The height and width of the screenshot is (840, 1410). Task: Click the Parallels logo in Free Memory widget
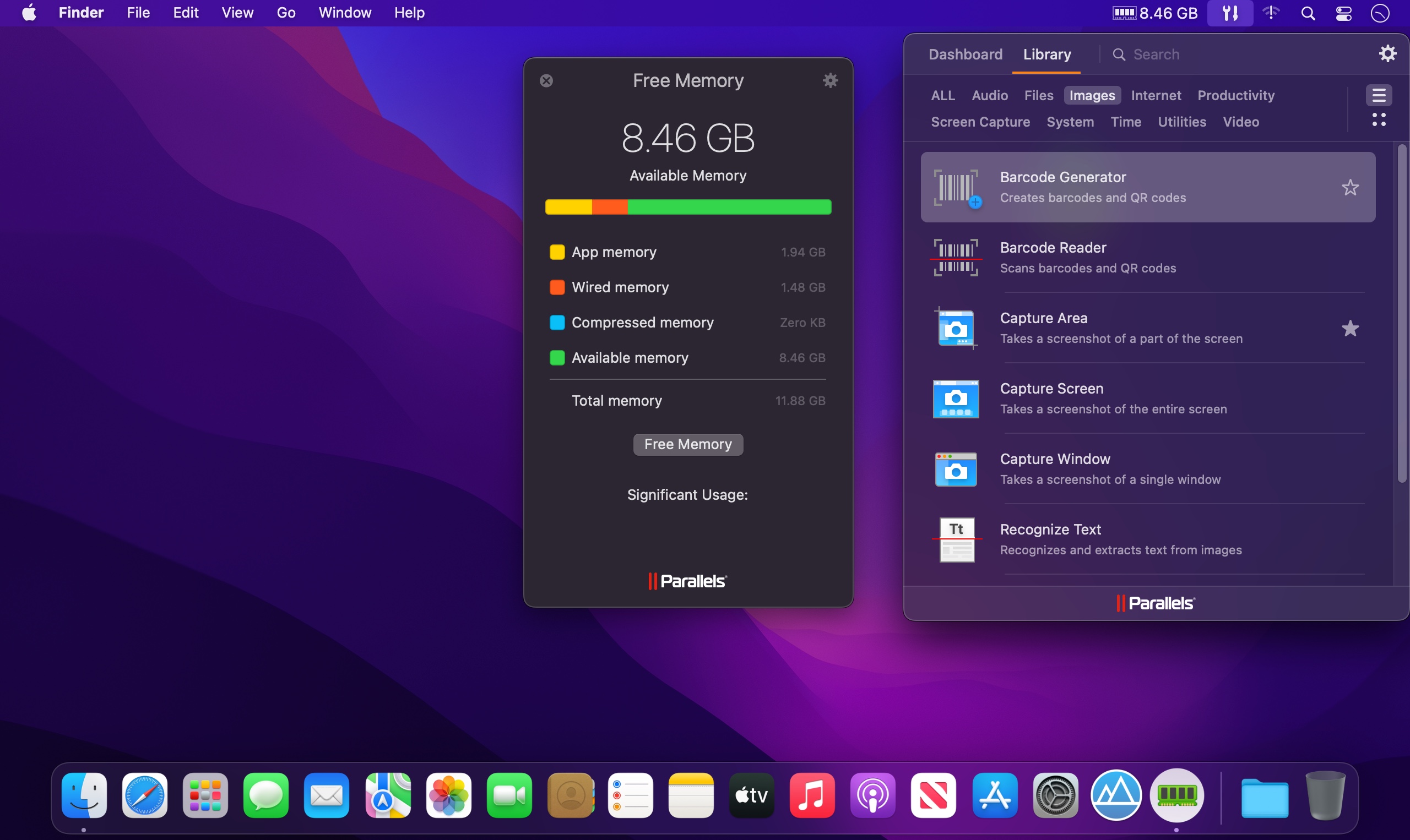(x=688, y=580)
